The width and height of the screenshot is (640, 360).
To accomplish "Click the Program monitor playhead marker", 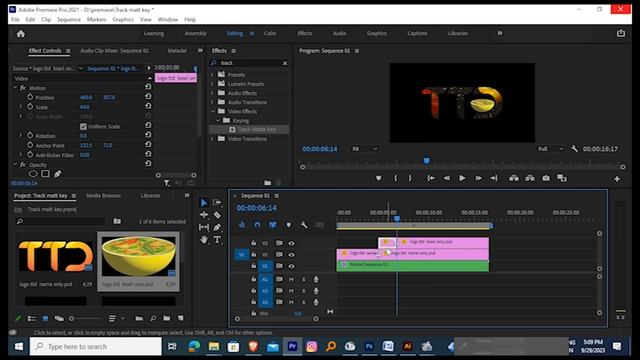I will [x=427, y=161].
